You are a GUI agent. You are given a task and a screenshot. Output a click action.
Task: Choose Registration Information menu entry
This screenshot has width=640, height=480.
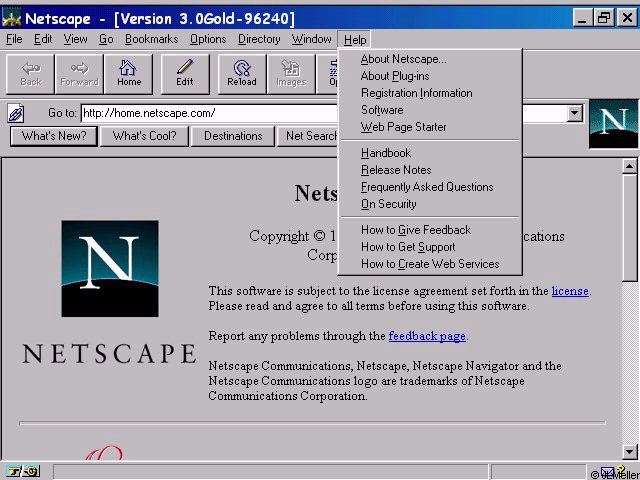coord(430,93)
